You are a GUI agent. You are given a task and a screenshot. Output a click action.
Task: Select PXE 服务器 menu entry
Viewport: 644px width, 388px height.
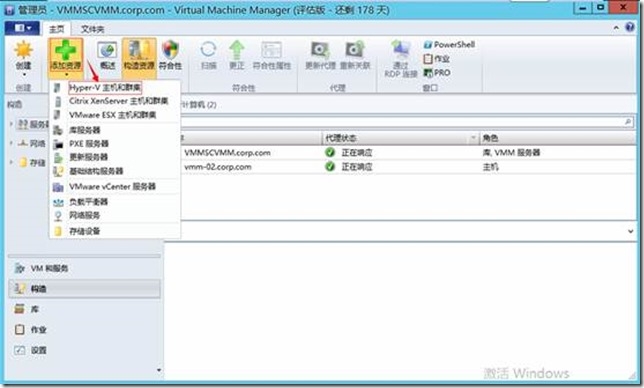[x=115, y=144]
